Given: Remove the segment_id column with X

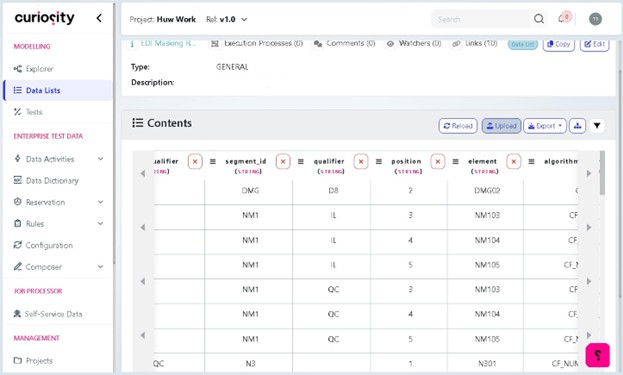Looking at the screenshot, I should (282, 161).
